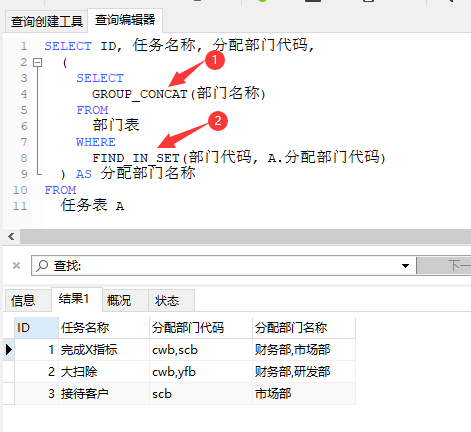This screenshot has height=432, width=471.
Task: Select the 查询编辑器 tab
Action: [125, 20]
